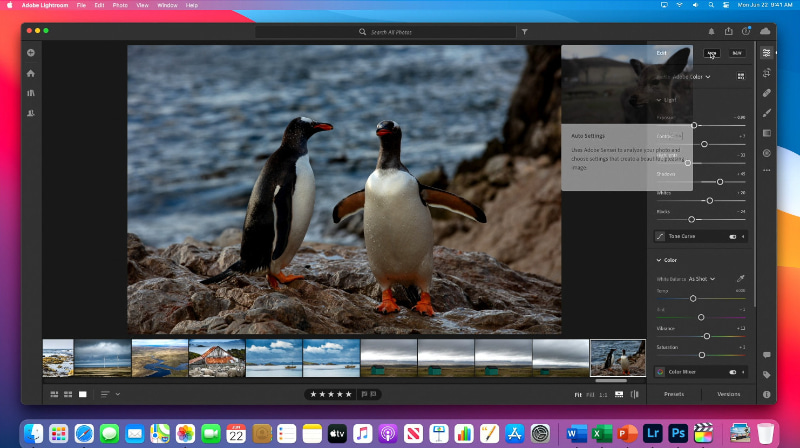Set zoom to 1:1
This screenshot has height=448, width=800.
603,395
